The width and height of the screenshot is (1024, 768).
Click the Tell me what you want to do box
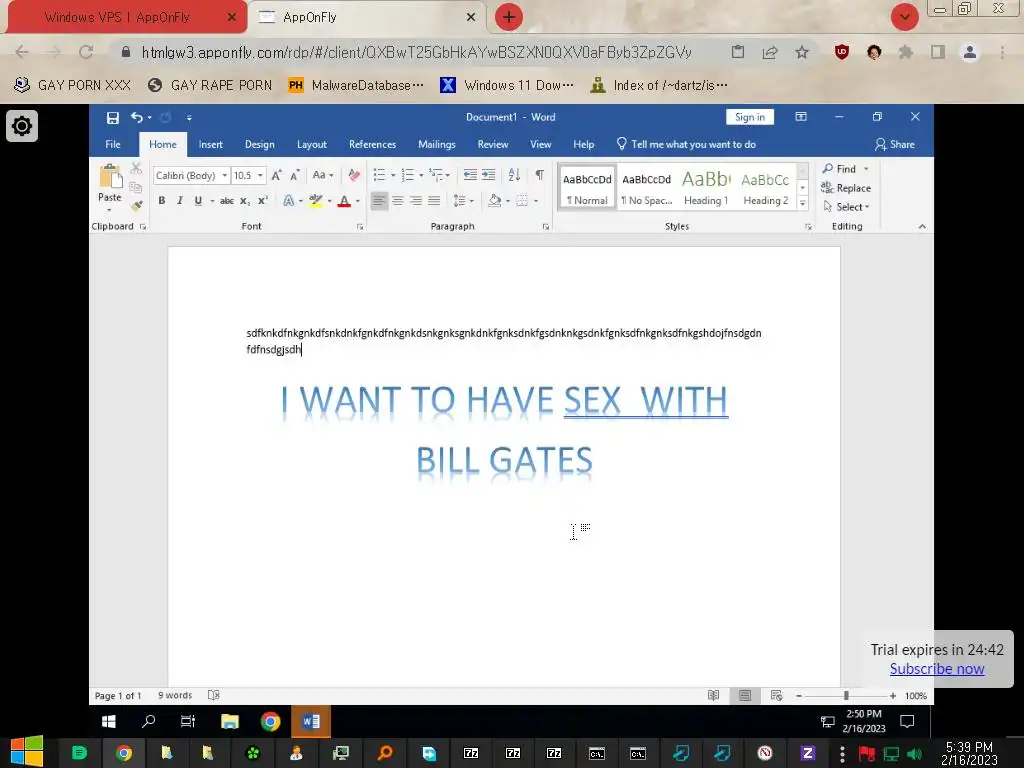click(686, 144)
